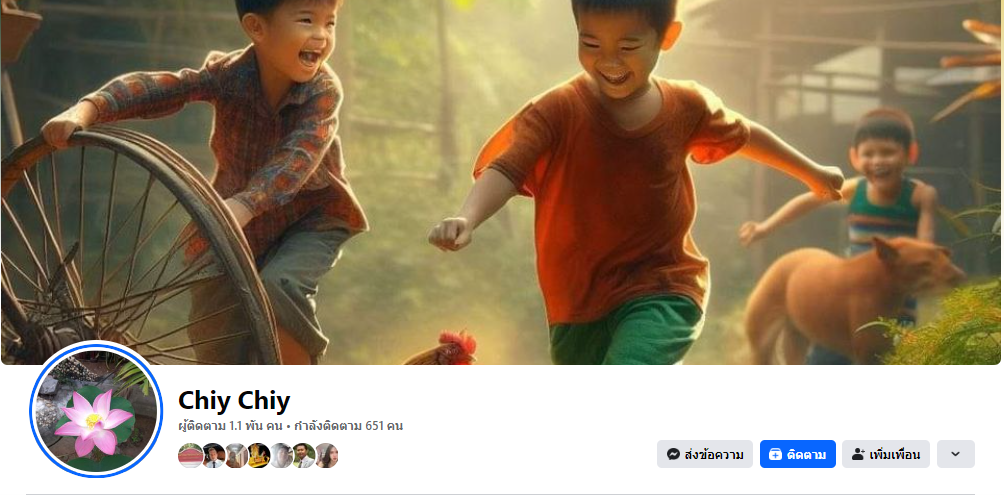Open the pink lotus profile picture
1004x495 pixels.
(96, 410)
